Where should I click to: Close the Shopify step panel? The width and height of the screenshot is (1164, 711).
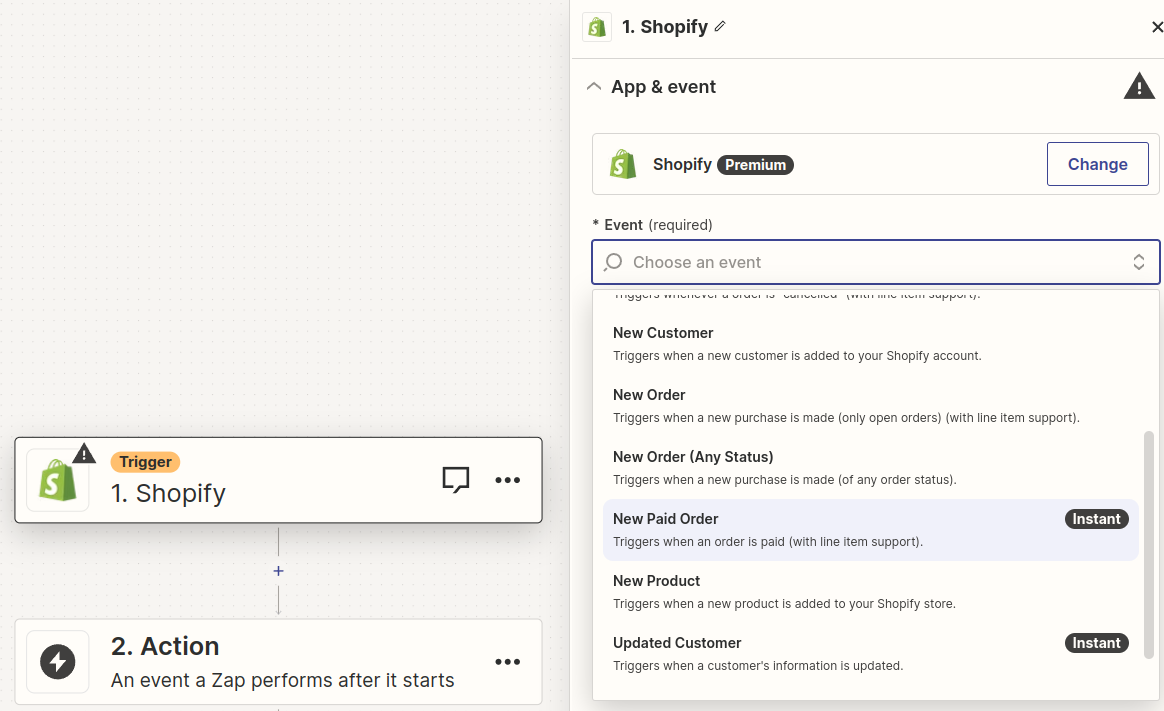1157,27
